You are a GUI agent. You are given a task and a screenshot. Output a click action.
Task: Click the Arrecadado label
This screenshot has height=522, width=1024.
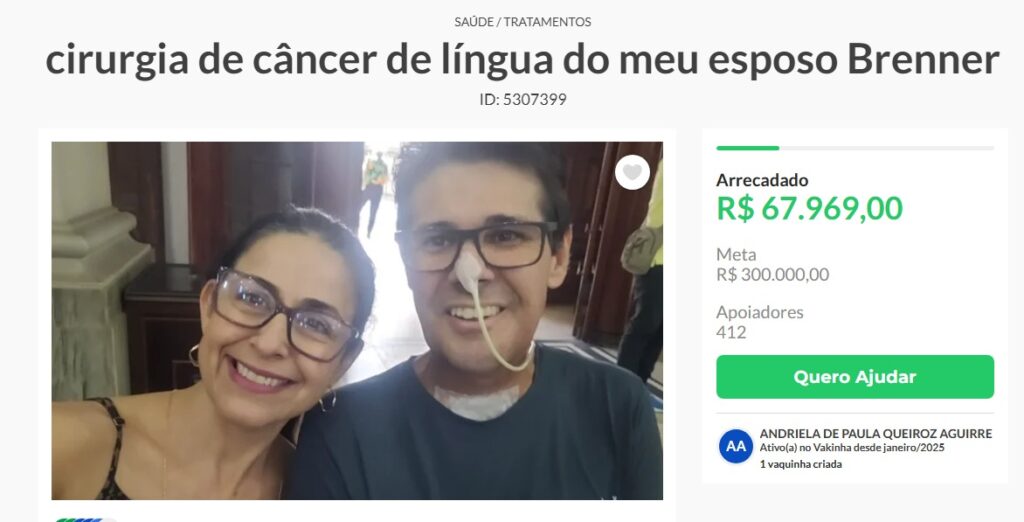762,180
